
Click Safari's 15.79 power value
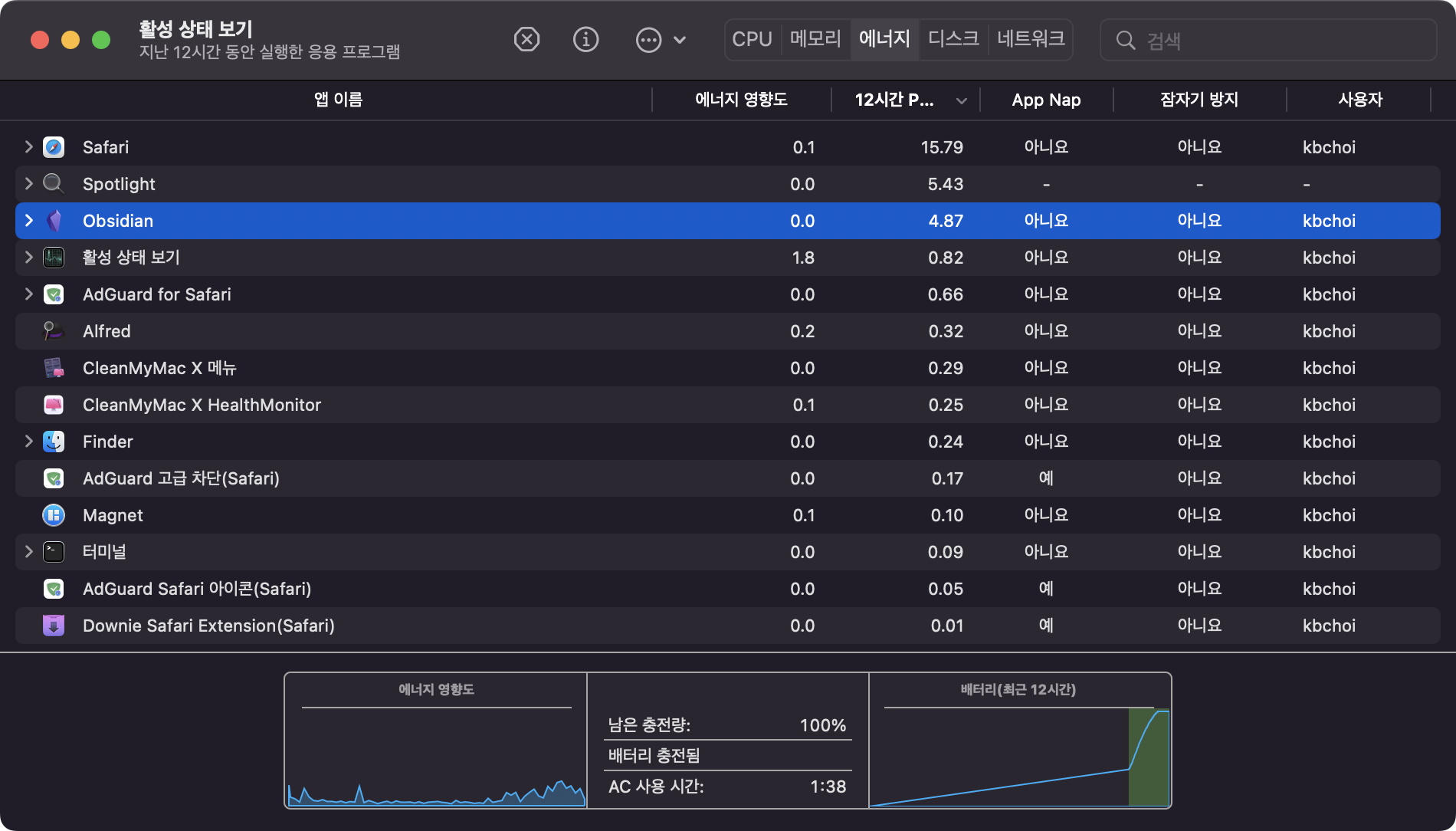coord(942,147)
